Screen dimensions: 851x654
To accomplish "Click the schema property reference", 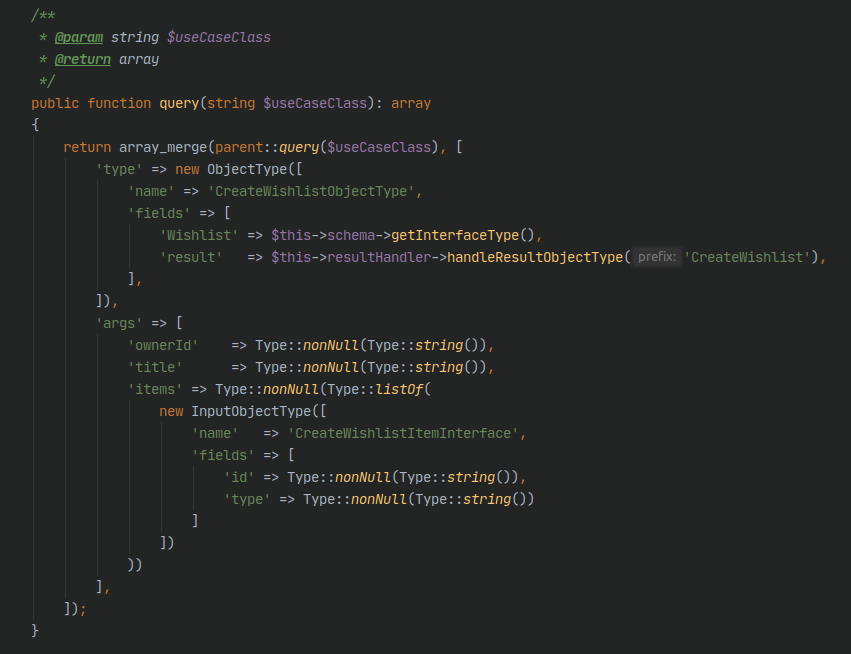I will point(351,236).
